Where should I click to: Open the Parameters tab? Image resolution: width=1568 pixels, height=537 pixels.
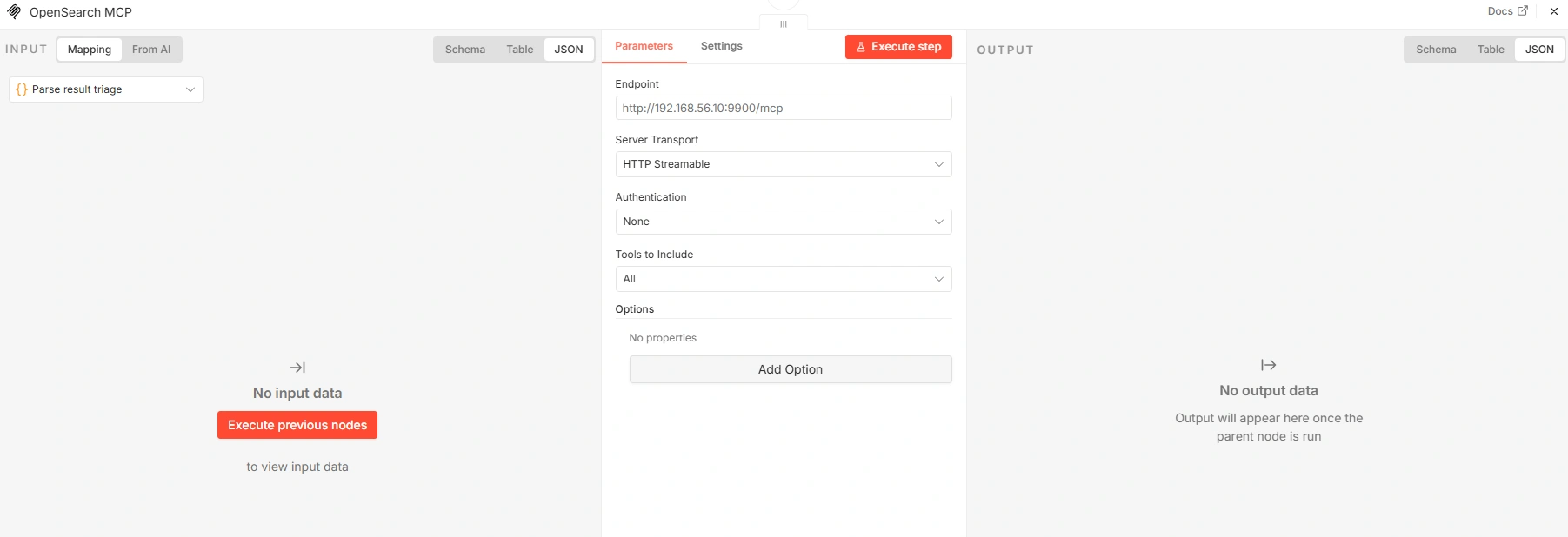point(644,46)
